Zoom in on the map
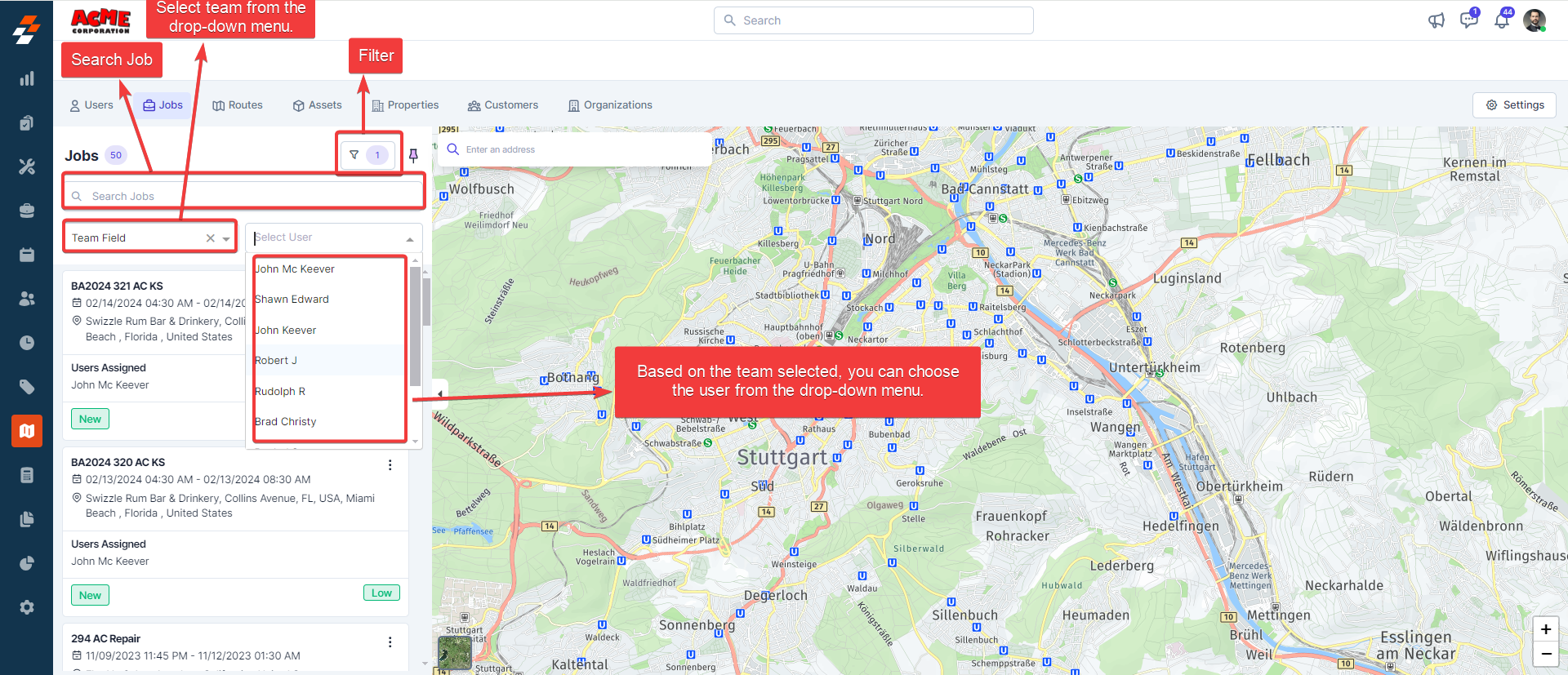1568x675 pixels. point(1545,629)
